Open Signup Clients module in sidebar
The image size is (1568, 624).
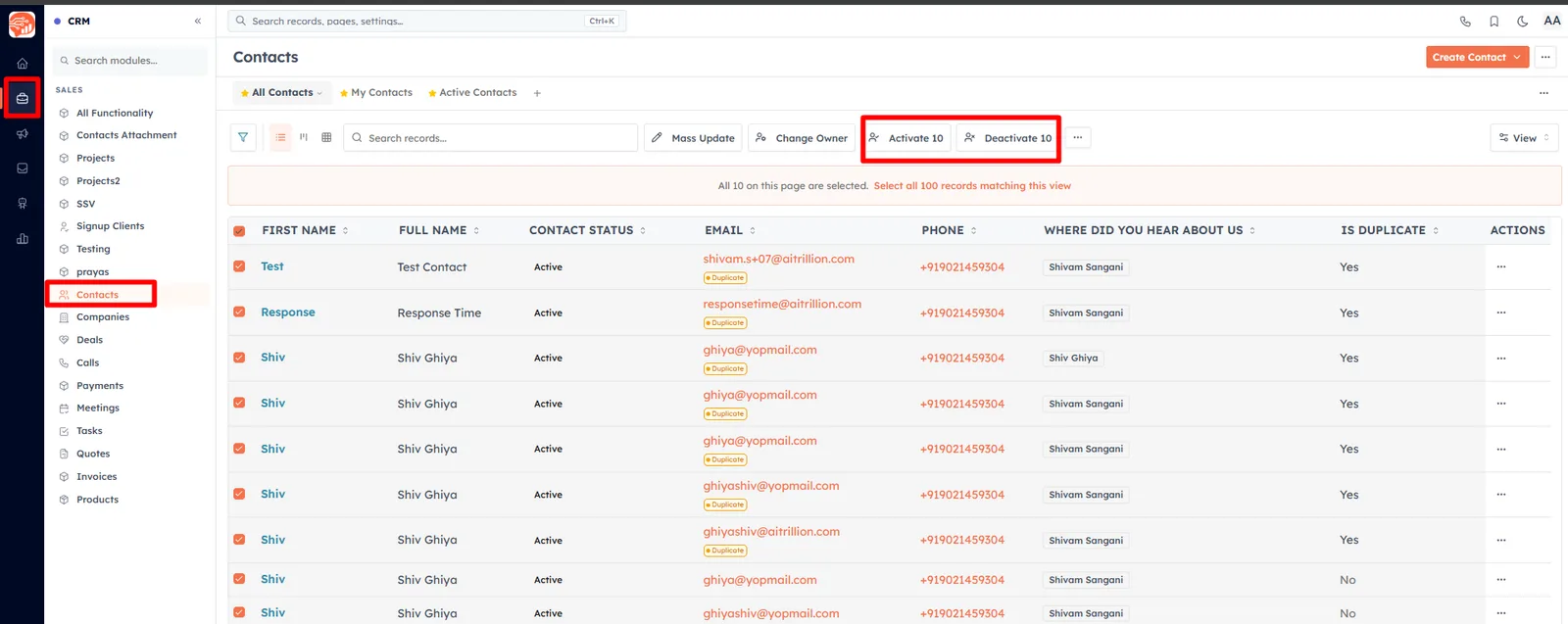[x=110, y=226]
